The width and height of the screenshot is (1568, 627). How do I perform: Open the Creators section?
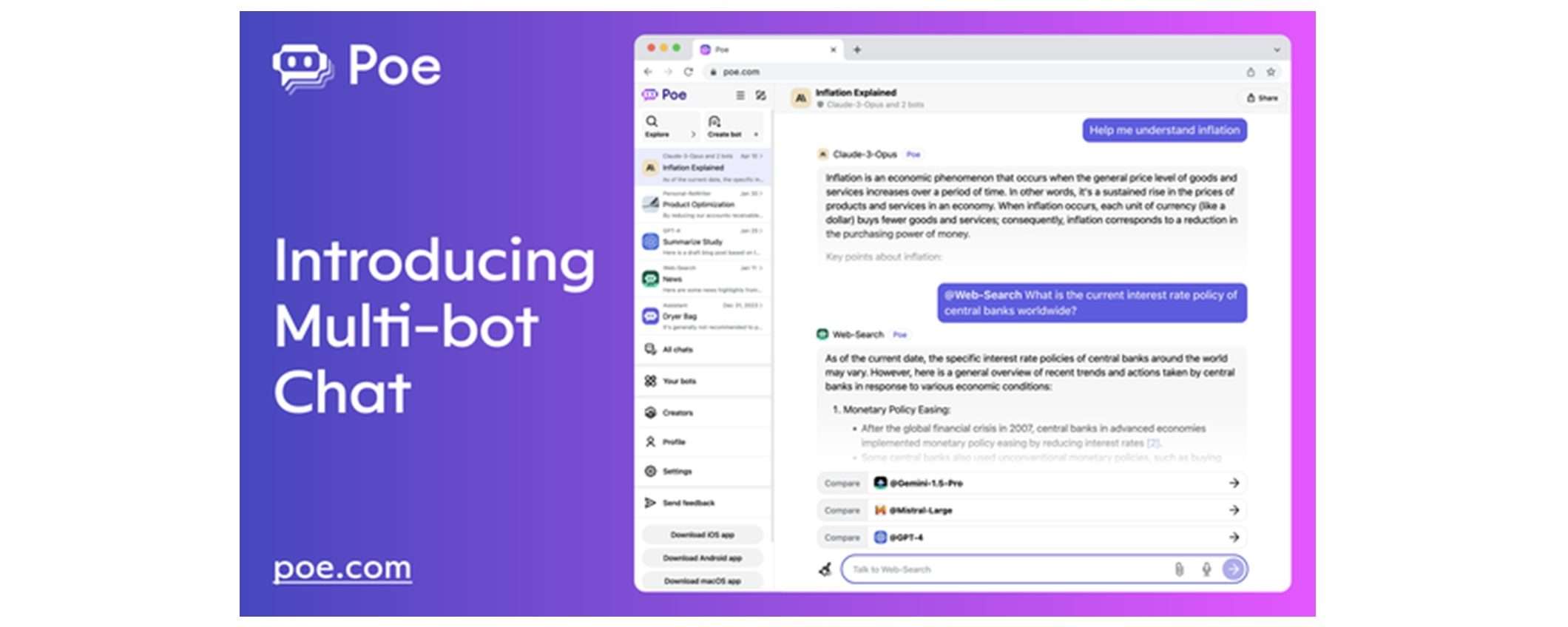tap(703, 413)
